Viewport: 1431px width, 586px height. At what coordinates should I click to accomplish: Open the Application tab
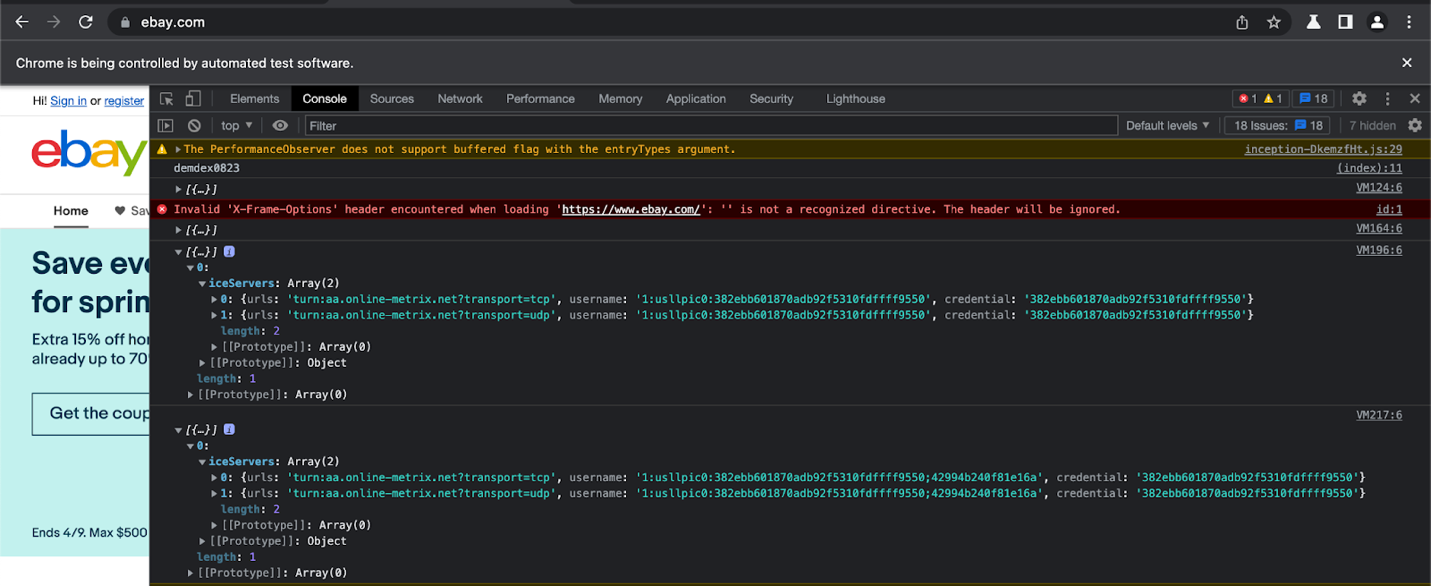click(x=696, y=99)
